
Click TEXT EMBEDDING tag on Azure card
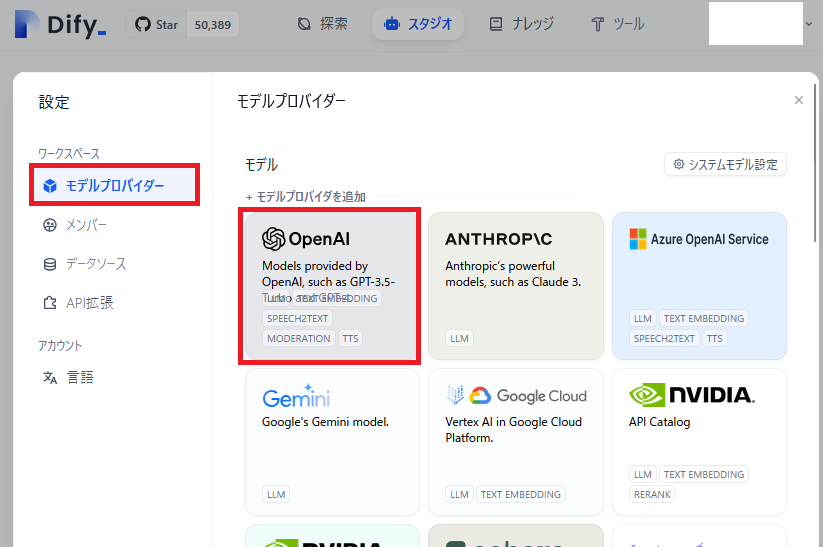pos(704,319)
